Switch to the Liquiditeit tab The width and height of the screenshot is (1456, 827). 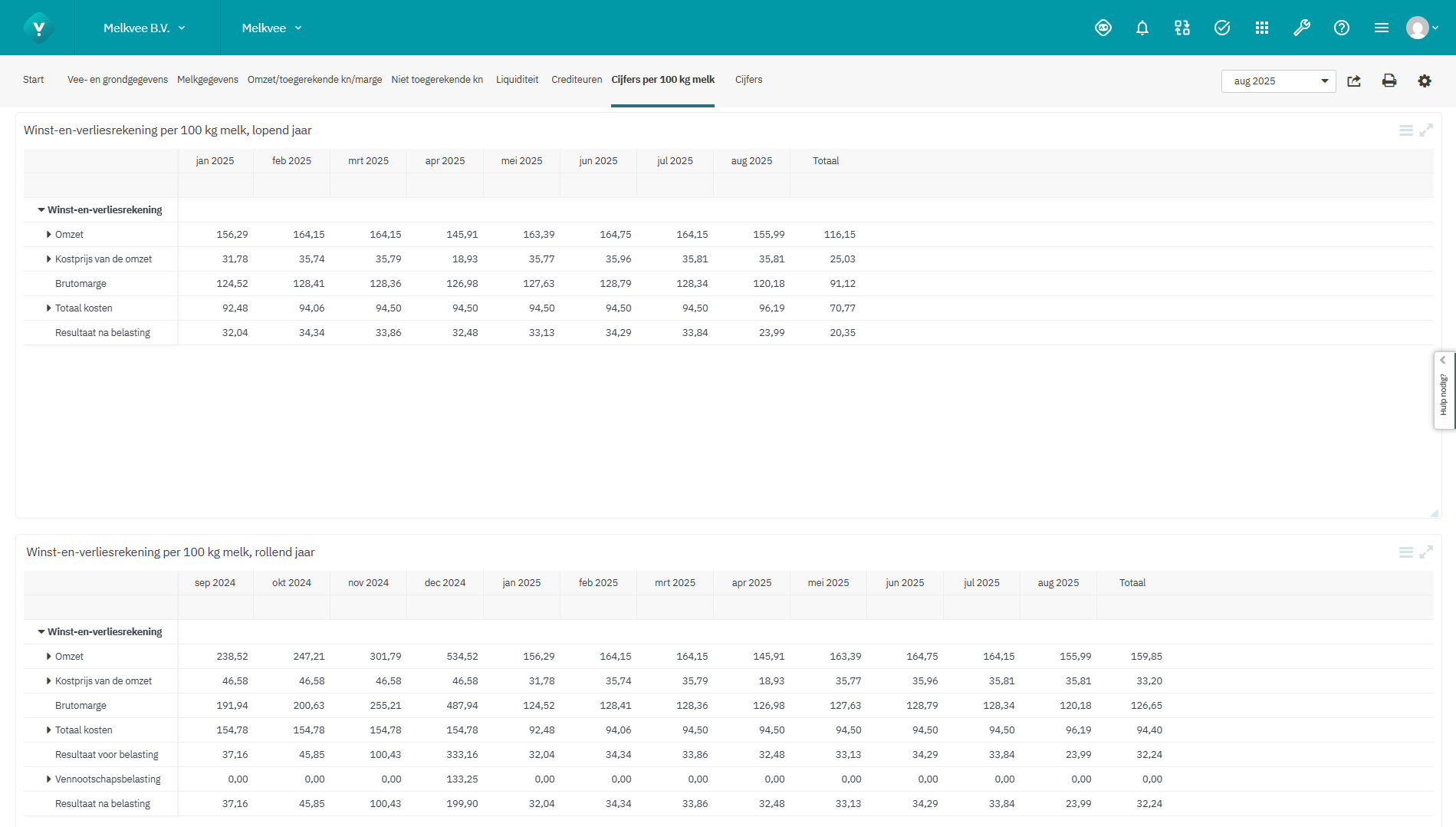[517, 80]
